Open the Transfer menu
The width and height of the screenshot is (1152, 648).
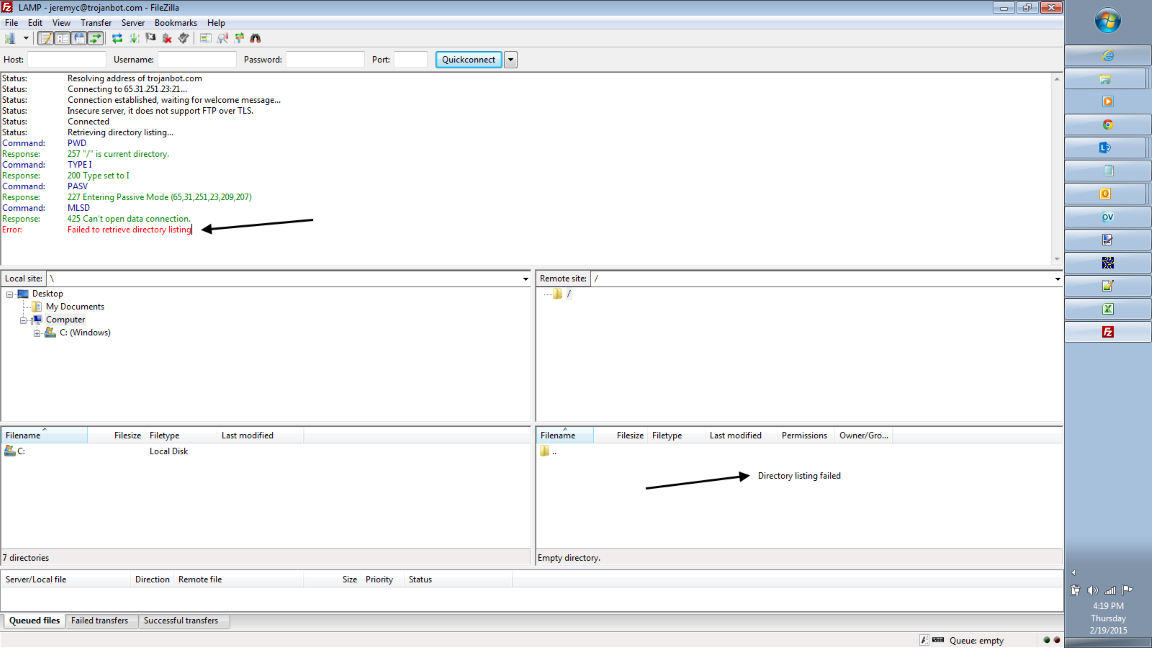click(x=96, y=23)
